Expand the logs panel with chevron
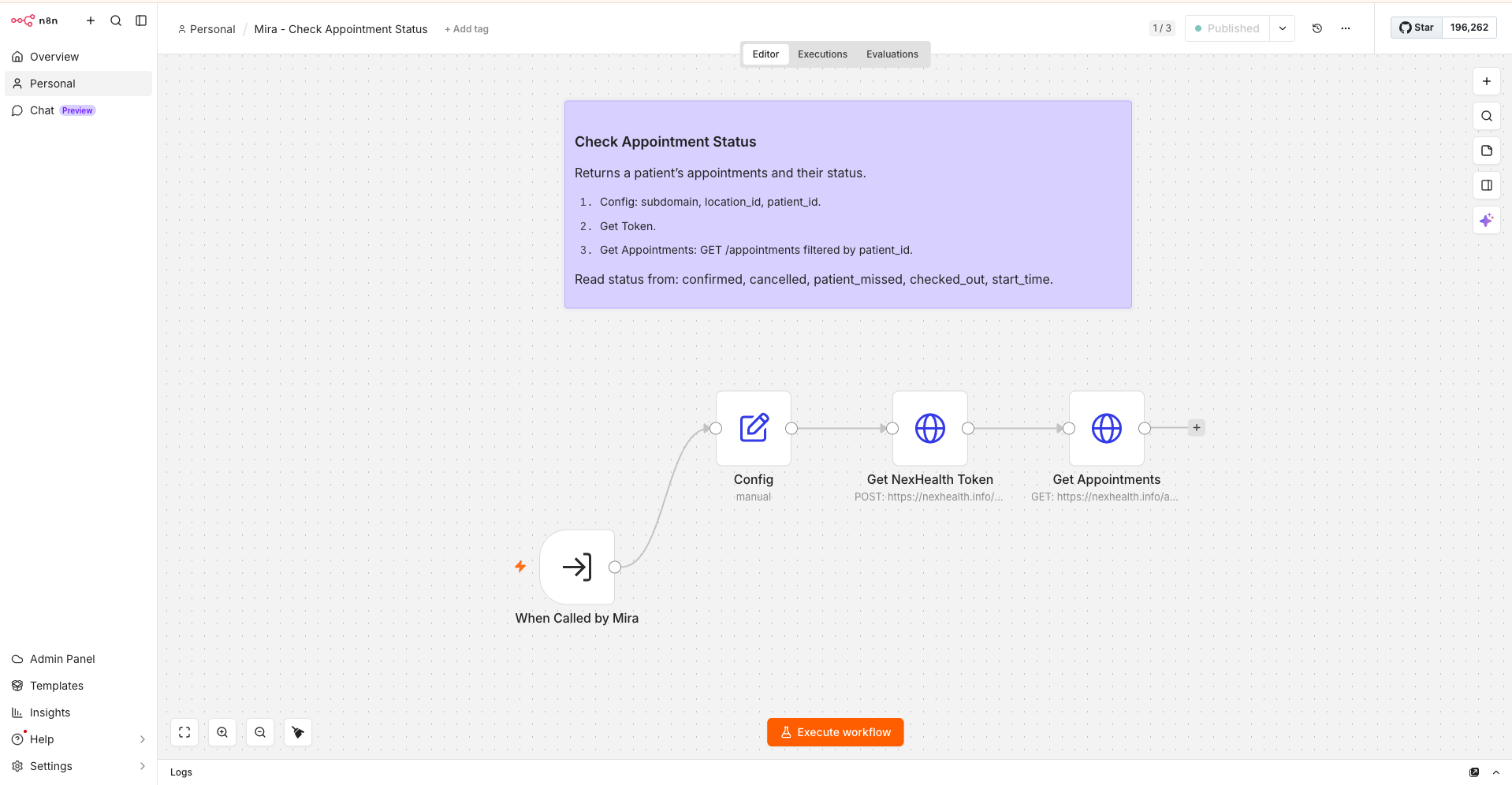1512x785 pixels. pyautogui.click(x=1496, y=772)
